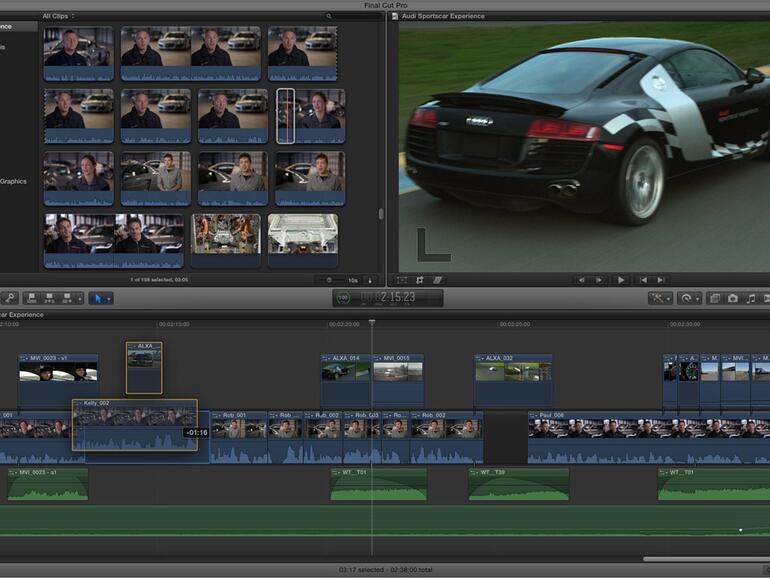
Task: Click the search magnifier in browser
Action: 329,16
